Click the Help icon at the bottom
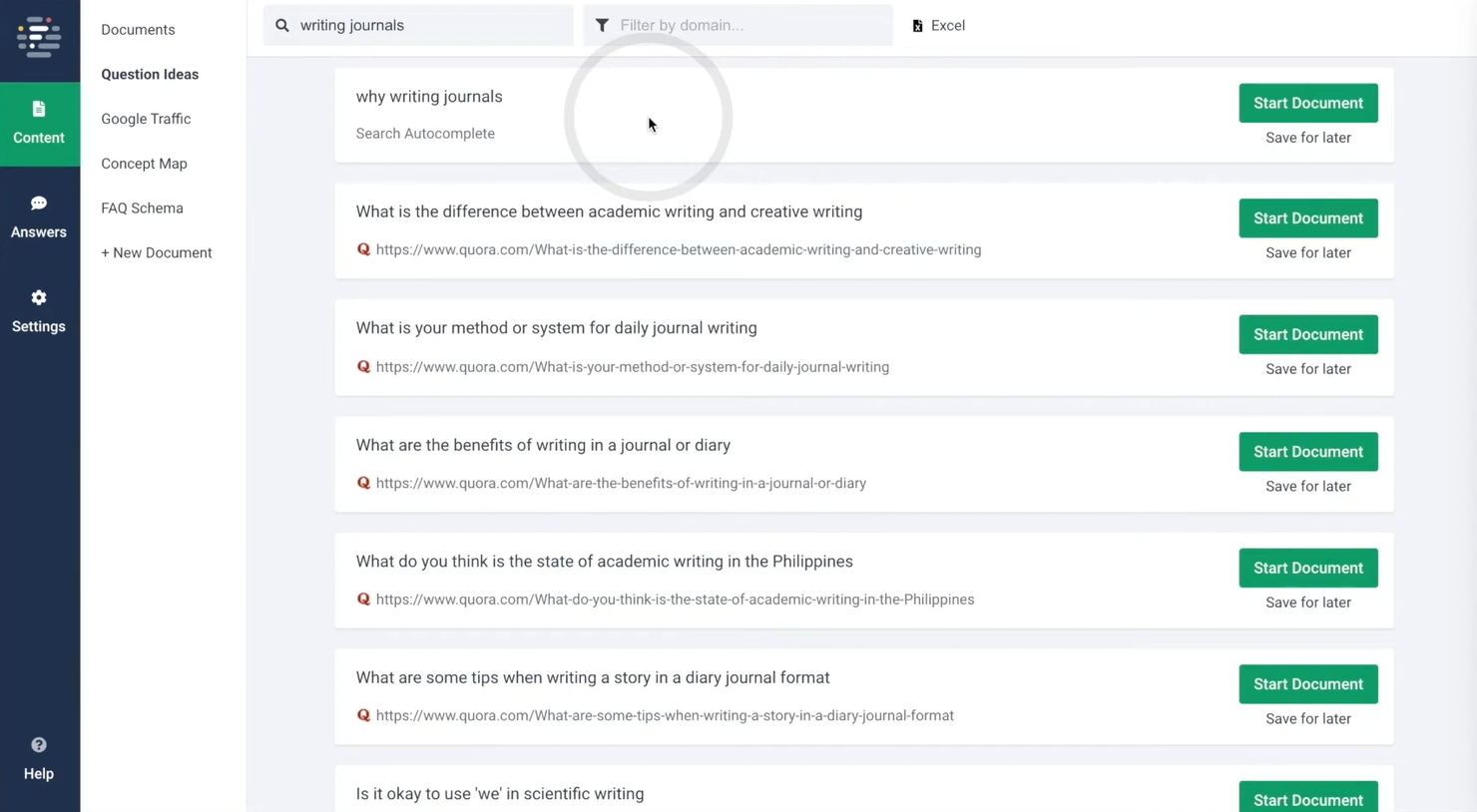1477x812 pixels. pos(39,758)
